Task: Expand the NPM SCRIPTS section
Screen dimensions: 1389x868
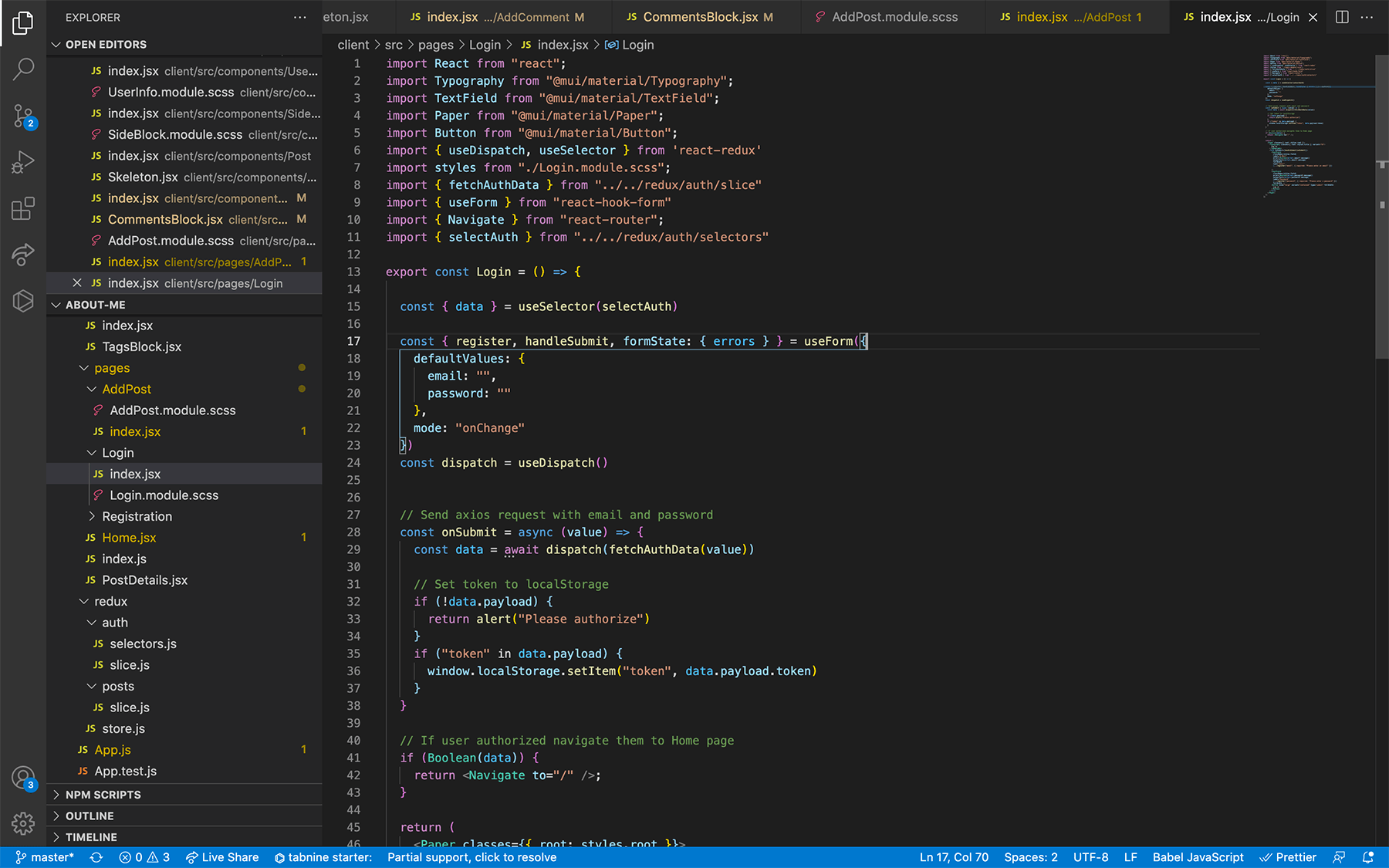Action: pyautogui.click(x=184, y=795)
